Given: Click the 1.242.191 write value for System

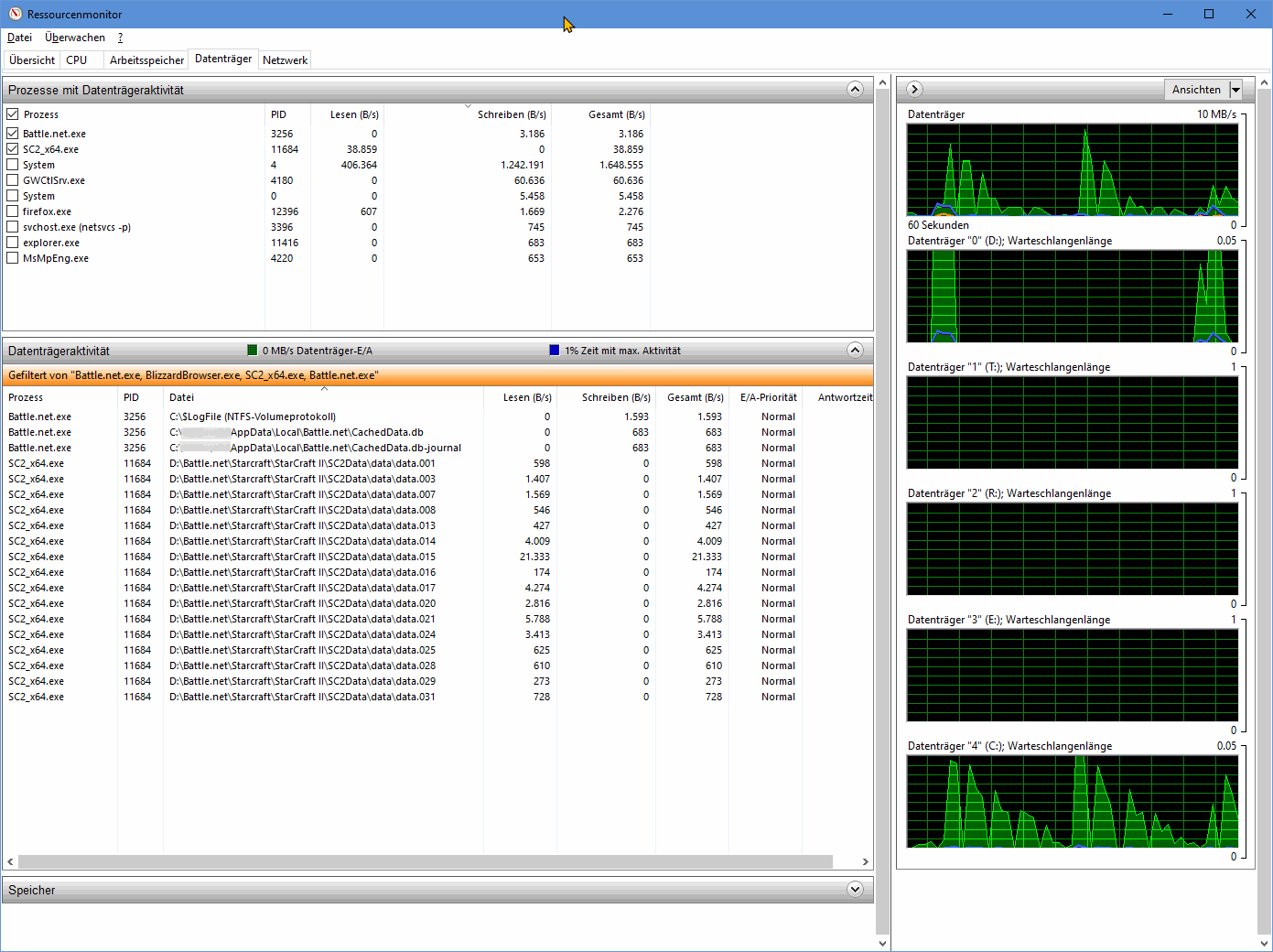Looking at the screenshot, I should (x=522, y=165).
